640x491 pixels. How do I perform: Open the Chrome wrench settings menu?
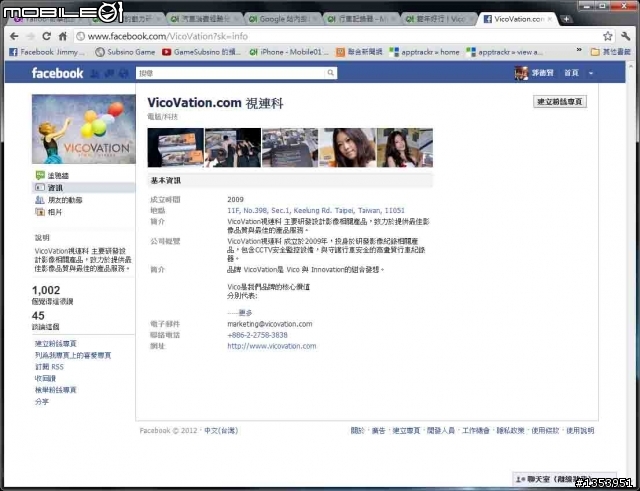coord(625,36)
